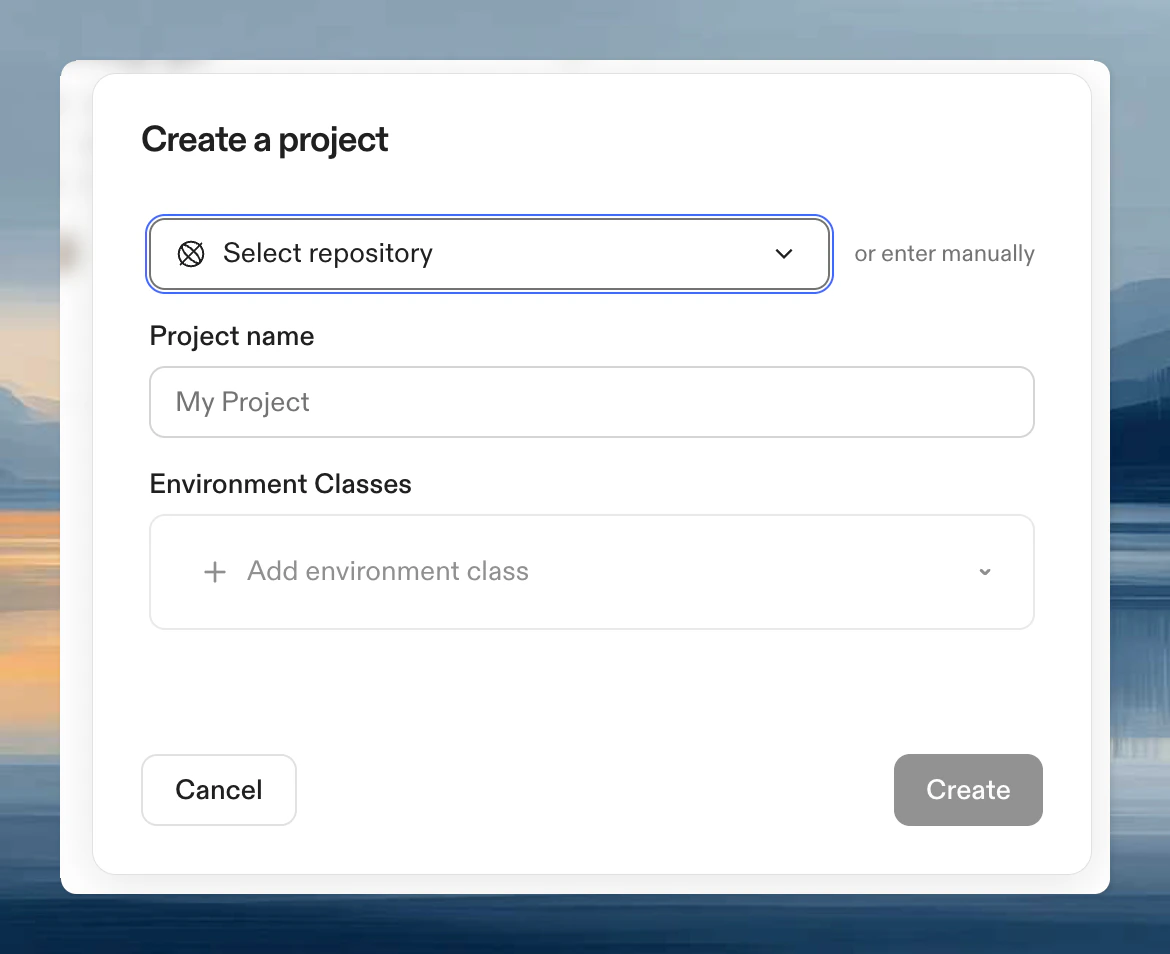
Task: Click the or enter manually link
Action: tap(943, 254)
